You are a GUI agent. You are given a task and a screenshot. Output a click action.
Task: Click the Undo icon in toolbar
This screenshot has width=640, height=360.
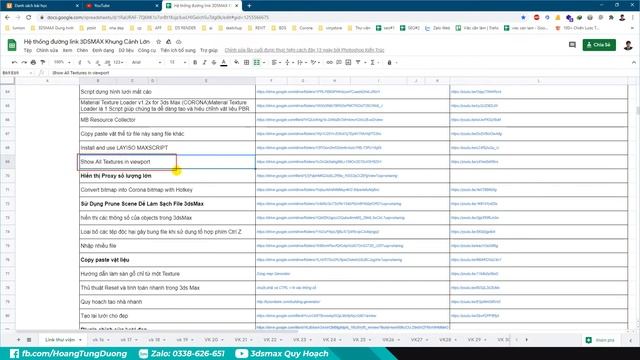coord(14,62)
